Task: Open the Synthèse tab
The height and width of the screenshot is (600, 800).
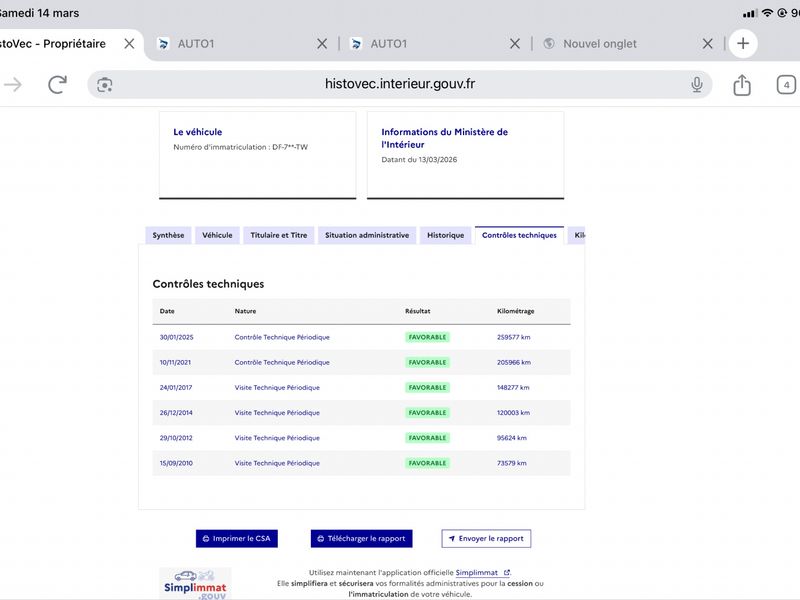Action: pyautogui.click(x=167, y=235)
